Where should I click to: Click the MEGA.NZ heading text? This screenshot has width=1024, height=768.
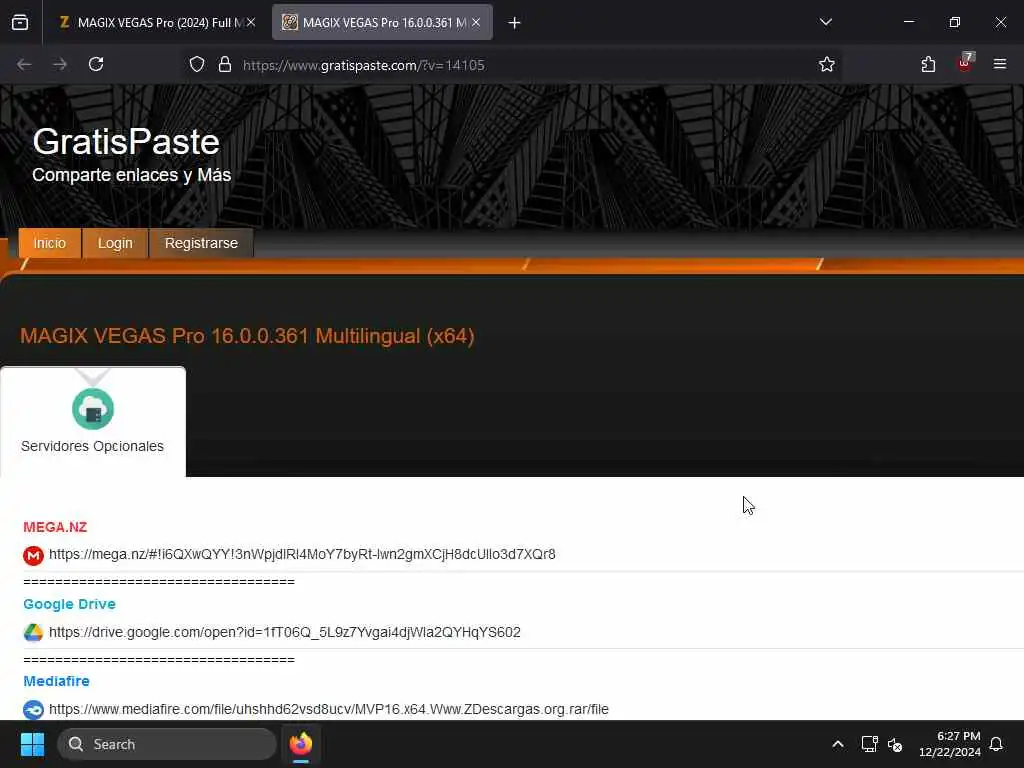click(x=55, y=527)
